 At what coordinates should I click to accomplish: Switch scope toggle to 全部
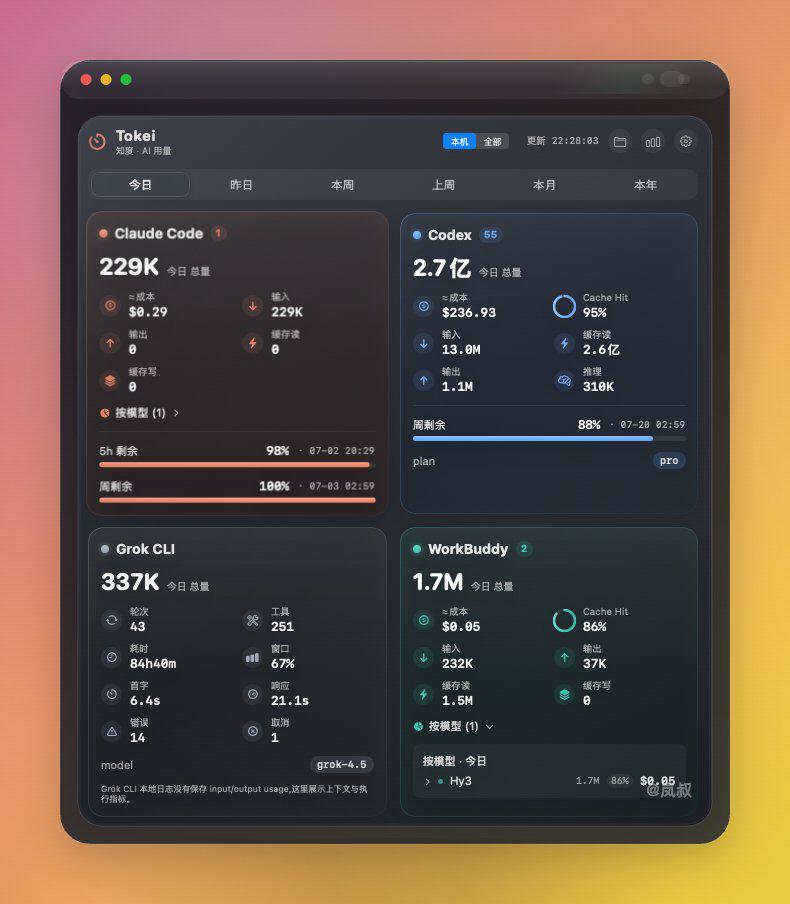point(492,141)
